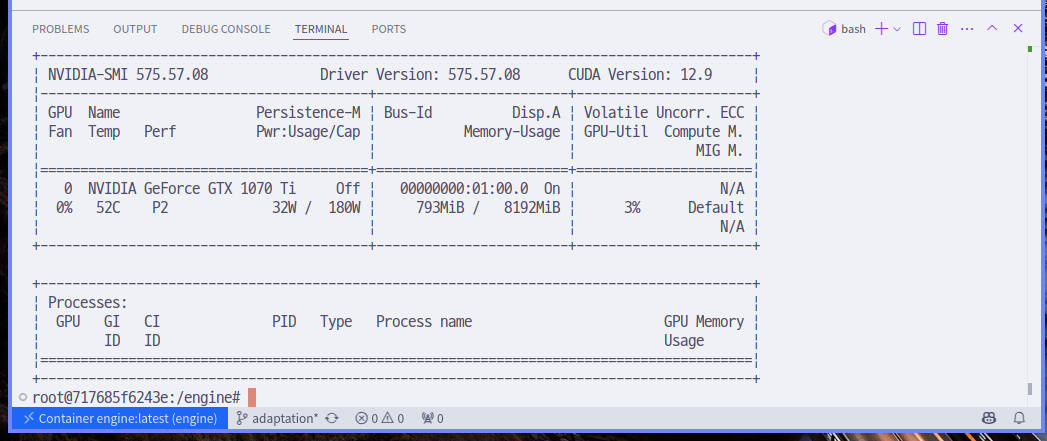Viewport: 1047px width, 441px height.
Task: Select the DEBUG CONSOLE tab
Action: pyautogui.click(x=226, y=29)
